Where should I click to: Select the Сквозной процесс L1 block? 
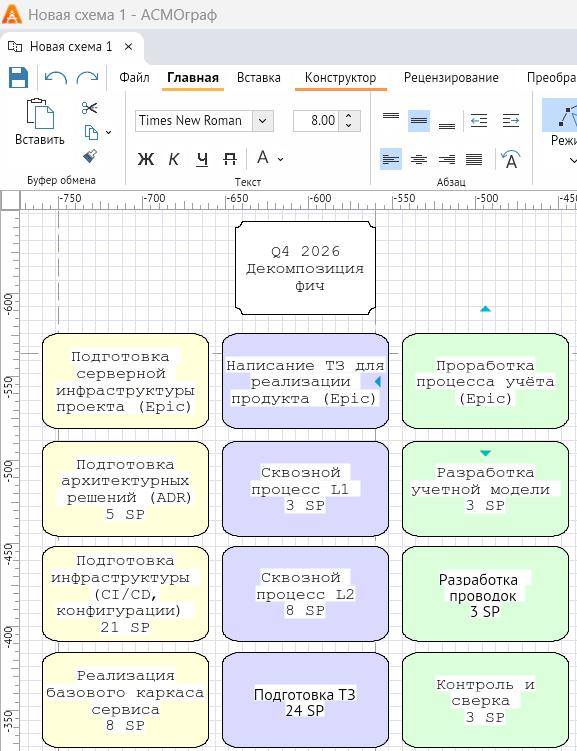click(305, 489)
